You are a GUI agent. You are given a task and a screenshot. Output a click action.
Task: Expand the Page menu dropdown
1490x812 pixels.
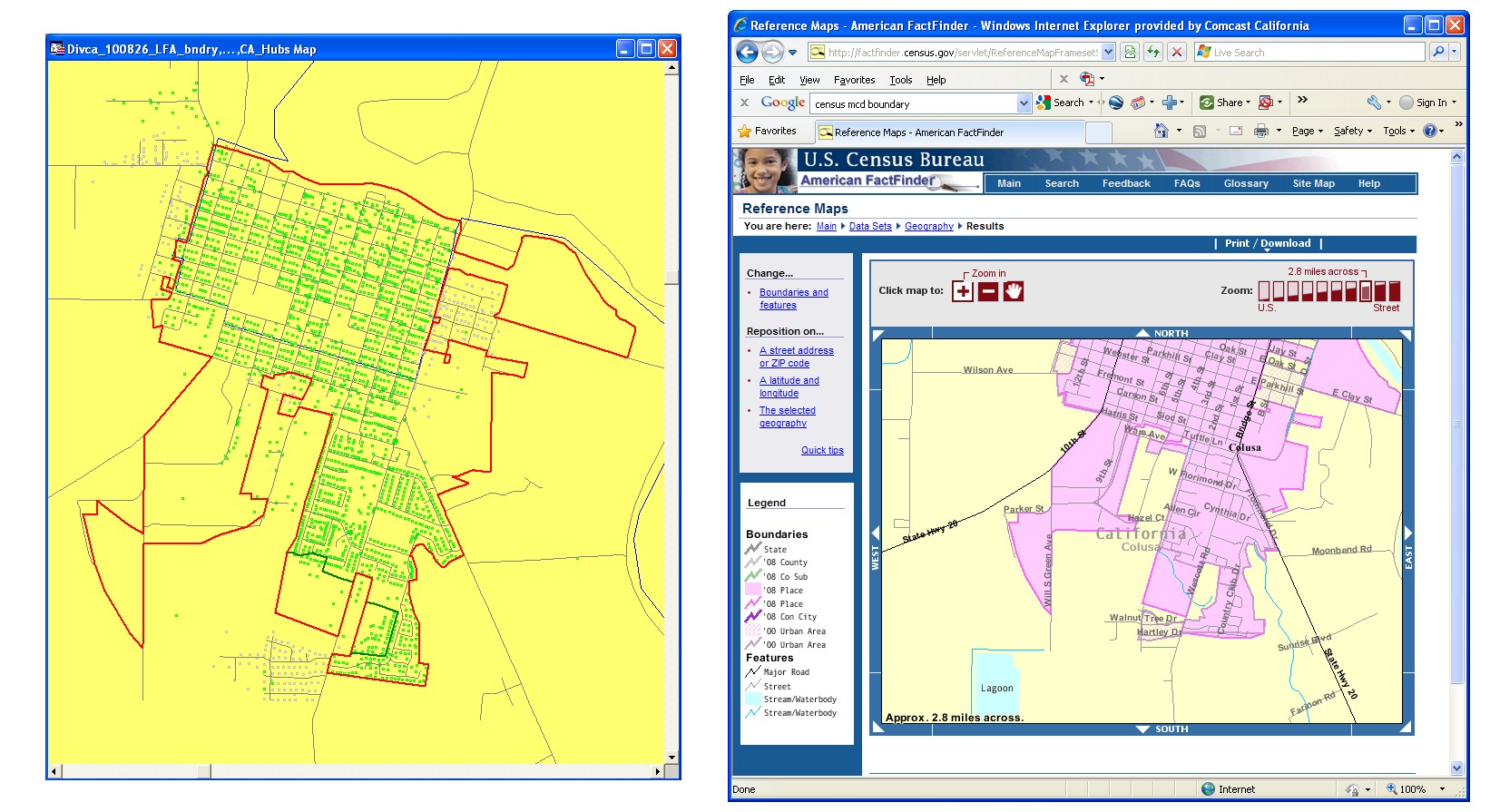tap(1308, 132)
